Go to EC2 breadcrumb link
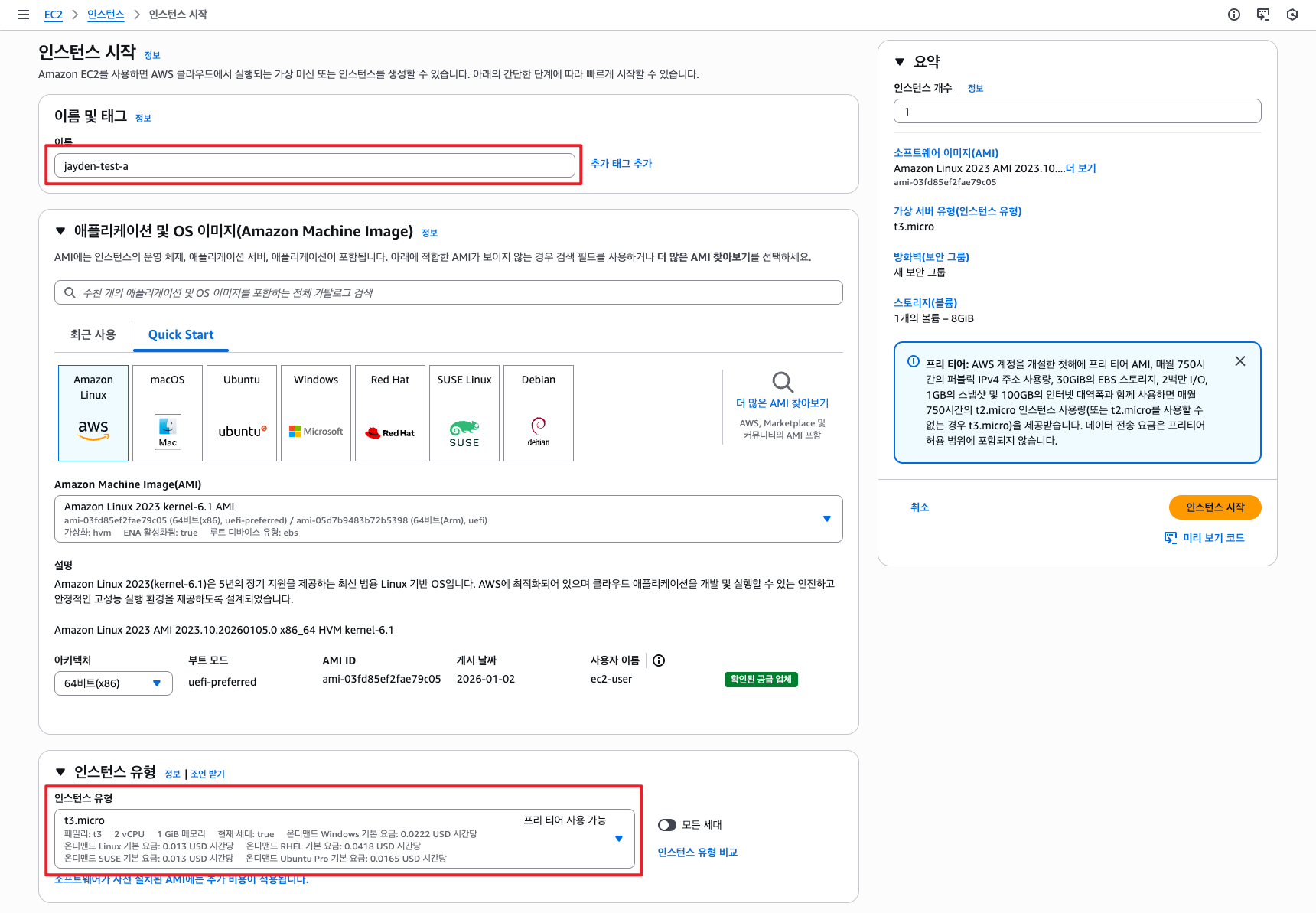1316x913 pixels. coord(54,15)
